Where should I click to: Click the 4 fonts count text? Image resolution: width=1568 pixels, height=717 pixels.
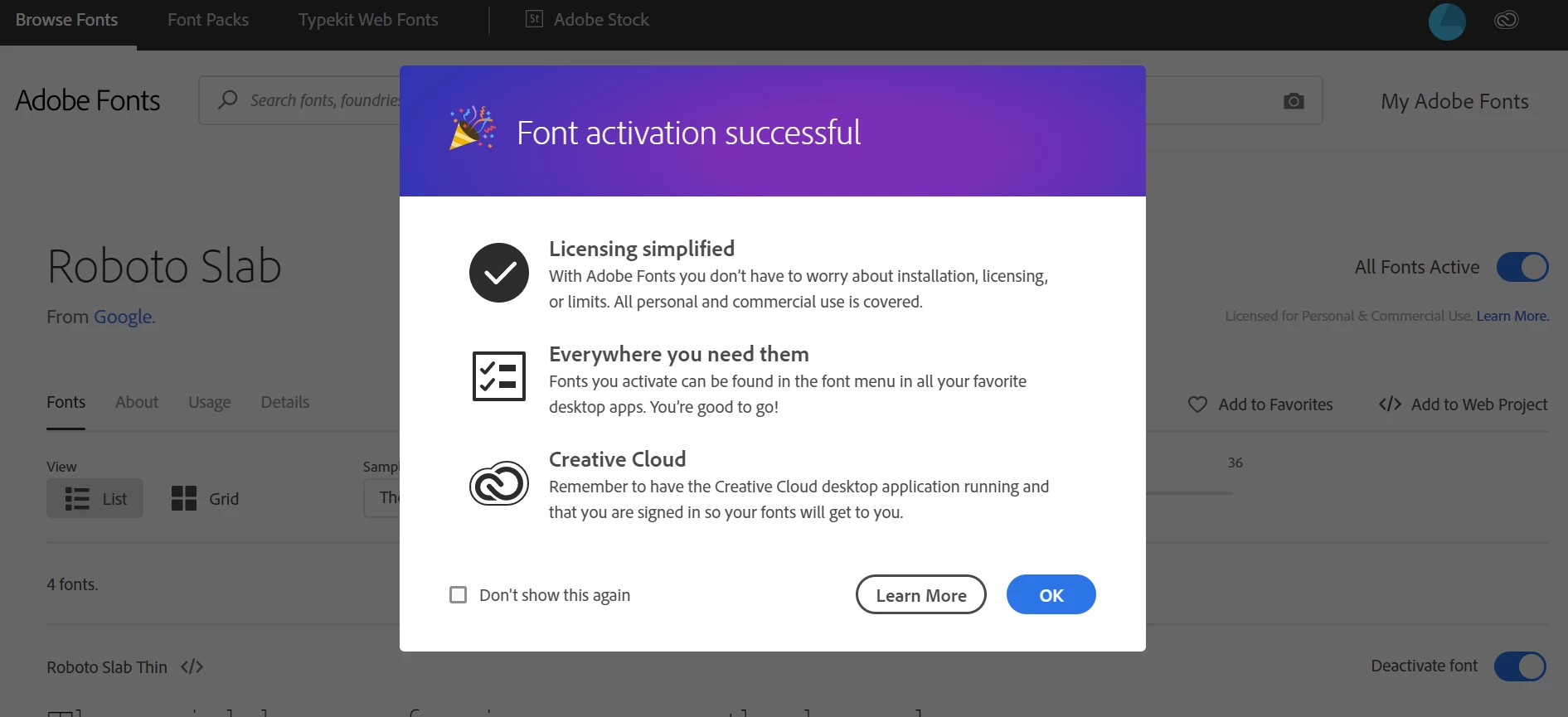pos(72,584)
